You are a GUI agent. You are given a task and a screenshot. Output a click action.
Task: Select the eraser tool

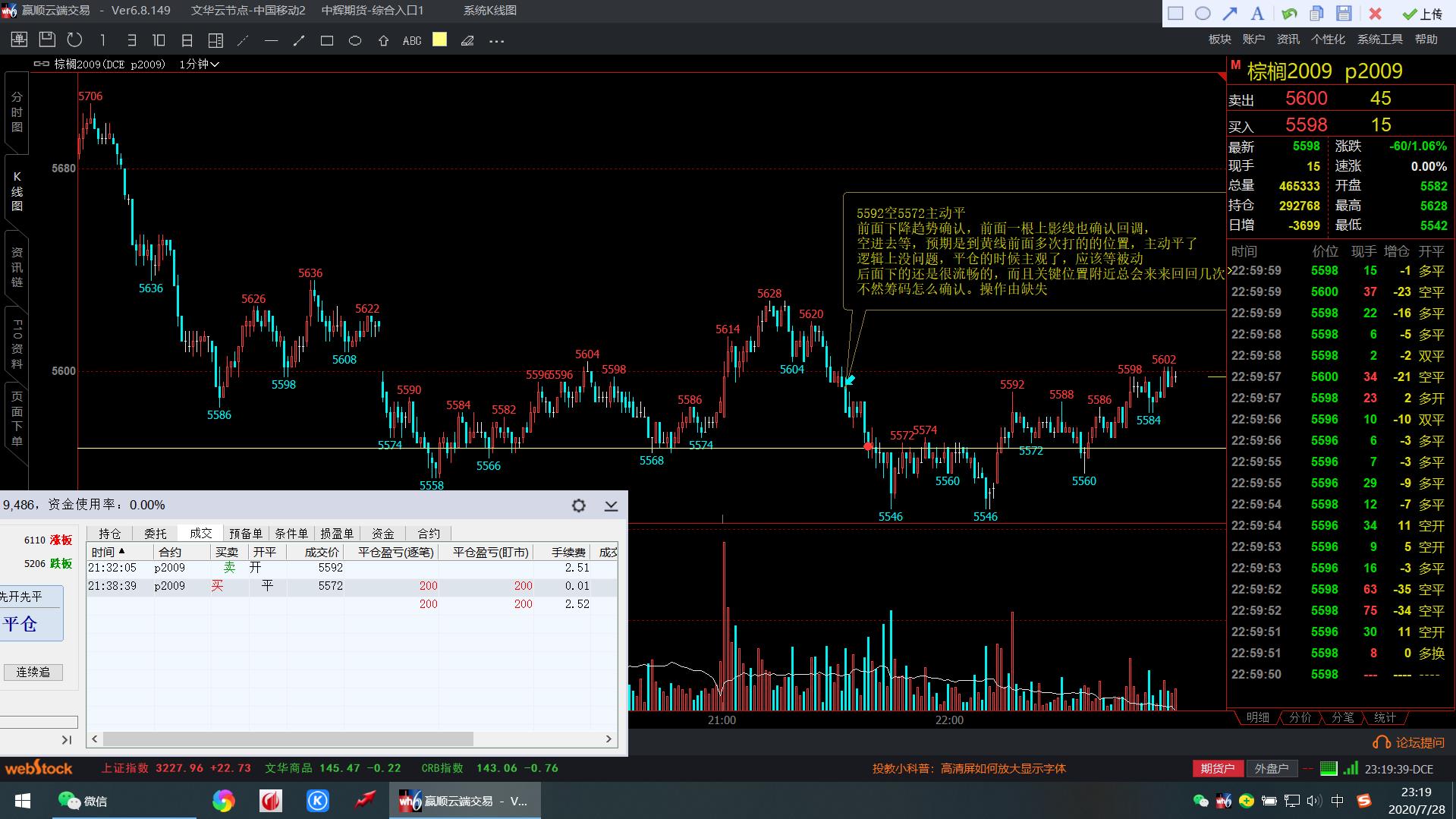(x=467, y=40)
